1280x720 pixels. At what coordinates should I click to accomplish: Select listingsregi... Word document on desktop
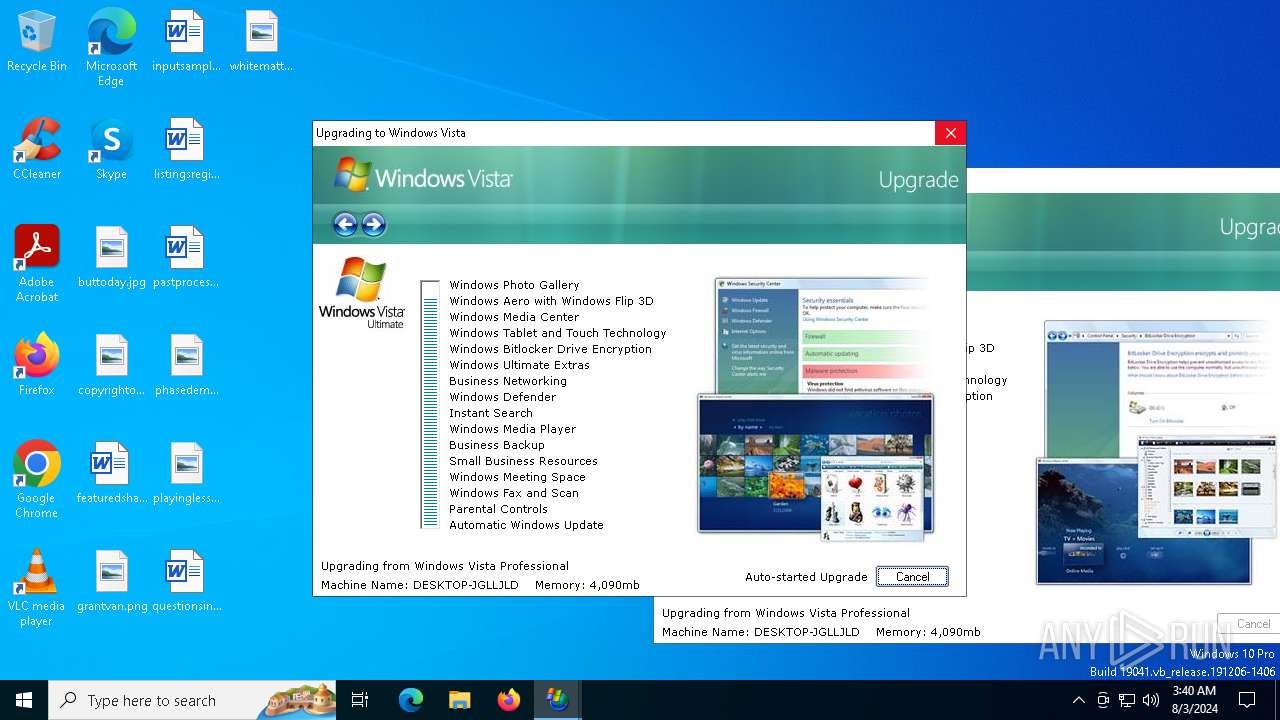coord(185,150)
